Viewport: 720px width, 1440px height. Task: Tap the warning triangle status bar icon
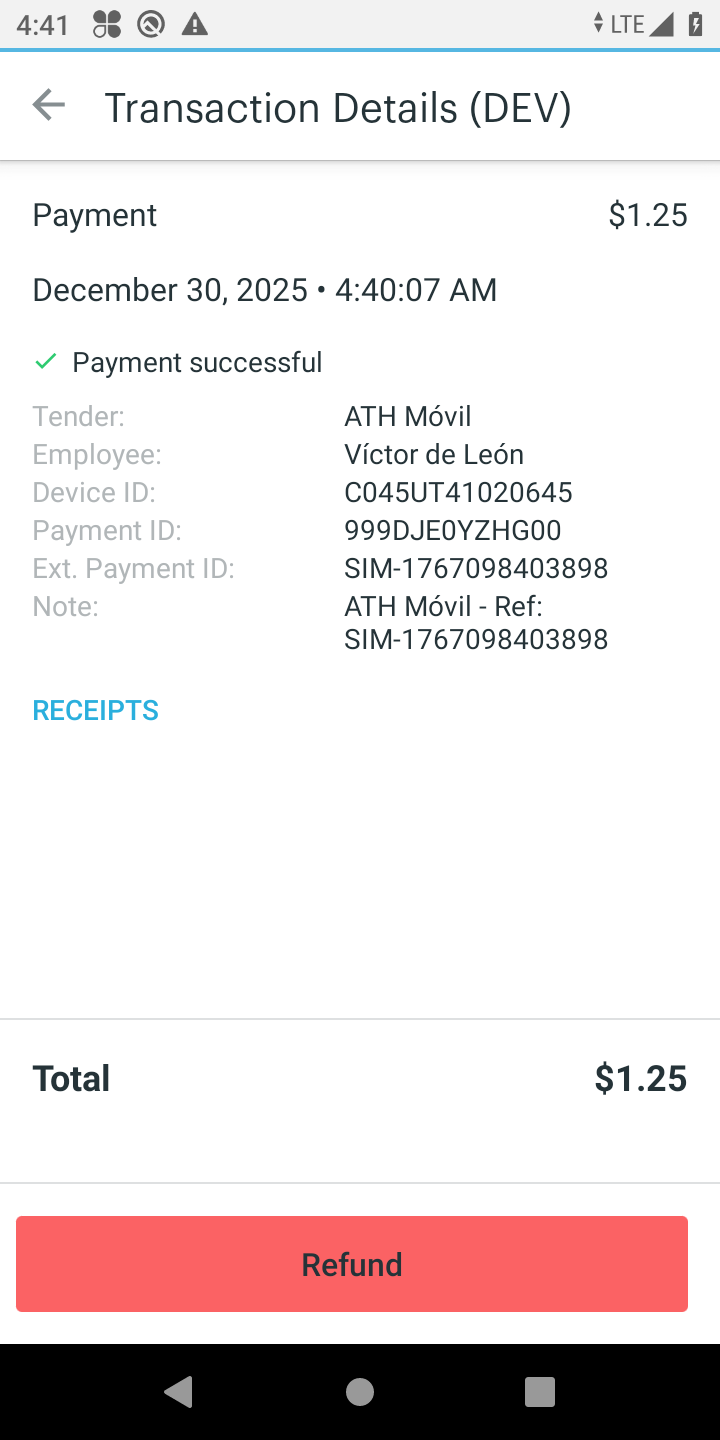tap(195, 24)
